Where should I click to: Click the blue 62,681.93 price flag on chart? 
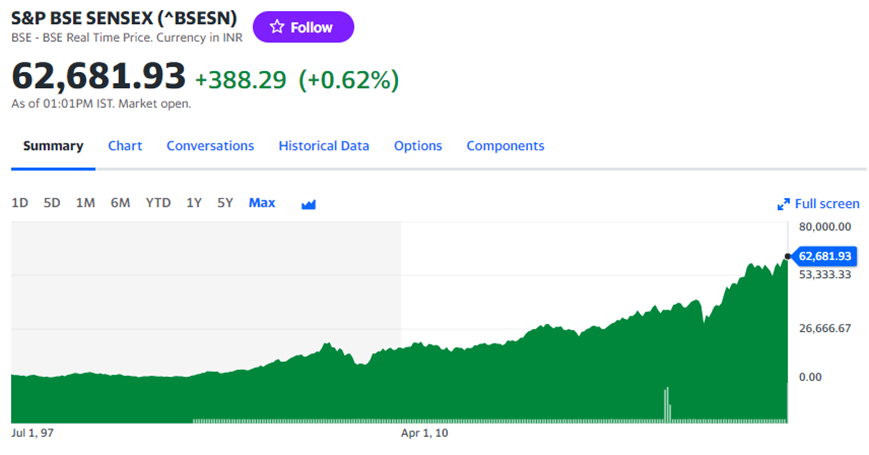(824, 256)
